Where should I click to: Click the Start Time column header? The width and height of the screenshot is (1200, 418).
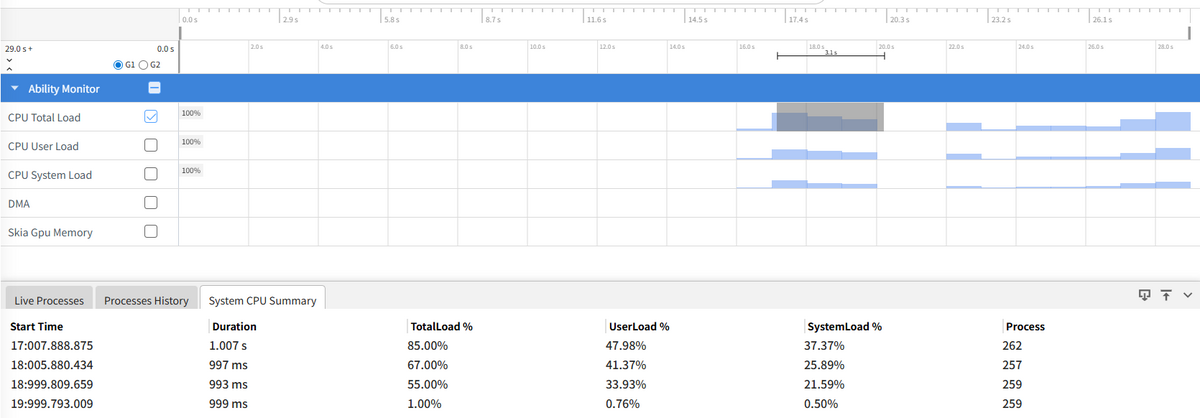(40, 326)
